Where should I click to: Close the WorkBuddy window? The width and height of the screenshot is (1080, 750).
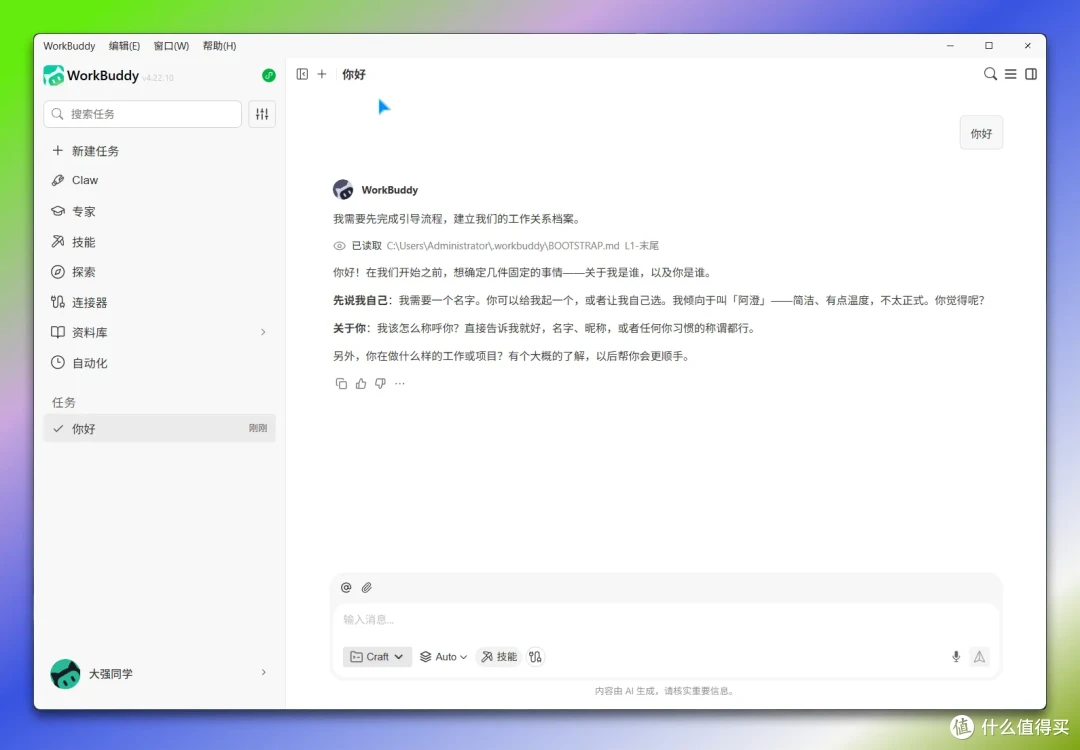pyautogui.click(x=1027, y=45)
